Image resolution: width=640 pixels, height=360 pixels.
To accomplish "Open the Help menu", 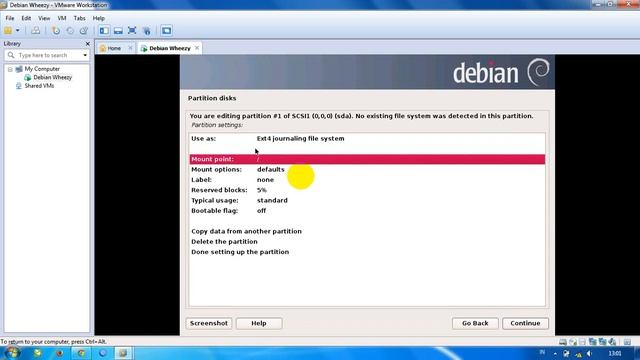I will coord(98,18).
